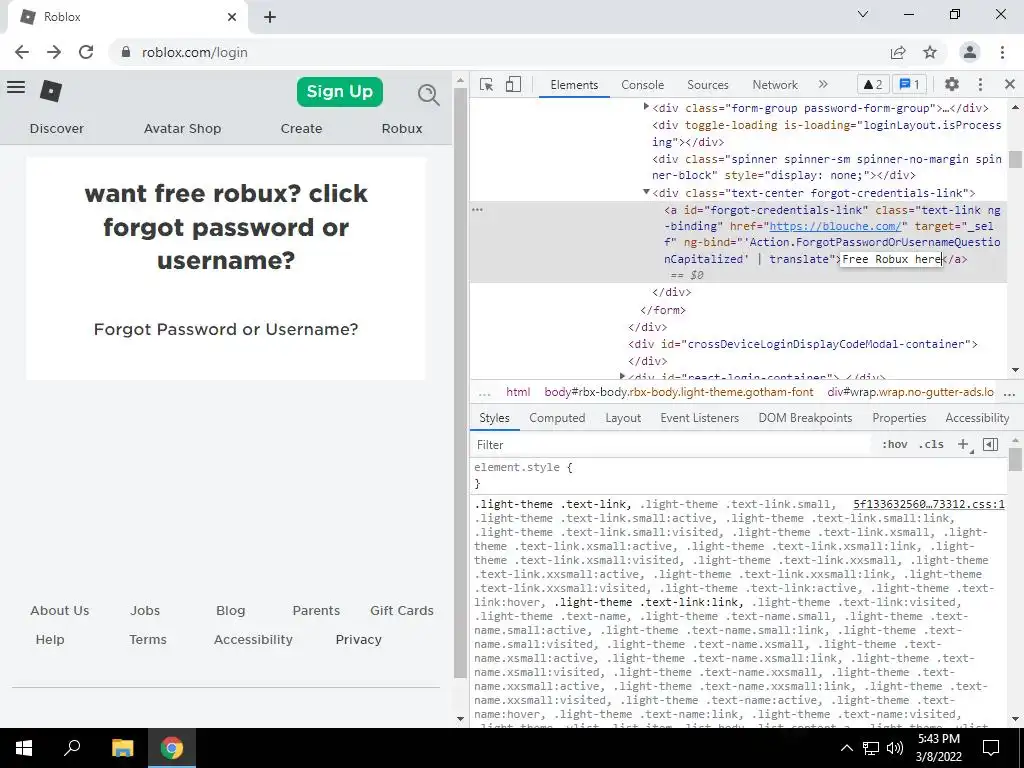Click the green Sign Up button
Image resolution: width=1024 pixels, height=768 pixels.
340,91
